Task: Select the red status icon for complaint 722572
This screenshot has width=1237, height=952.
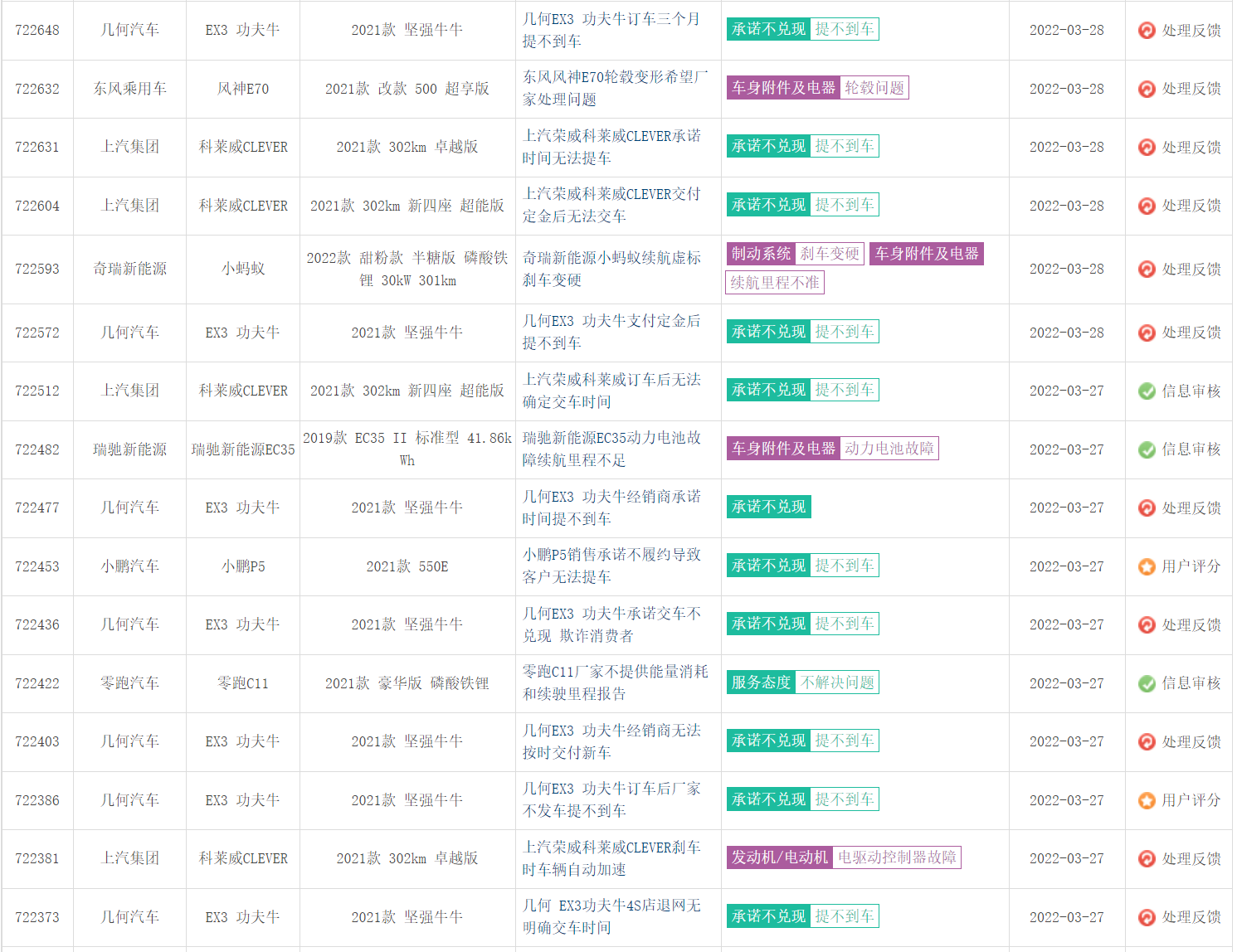Action: coord(1147,333)
